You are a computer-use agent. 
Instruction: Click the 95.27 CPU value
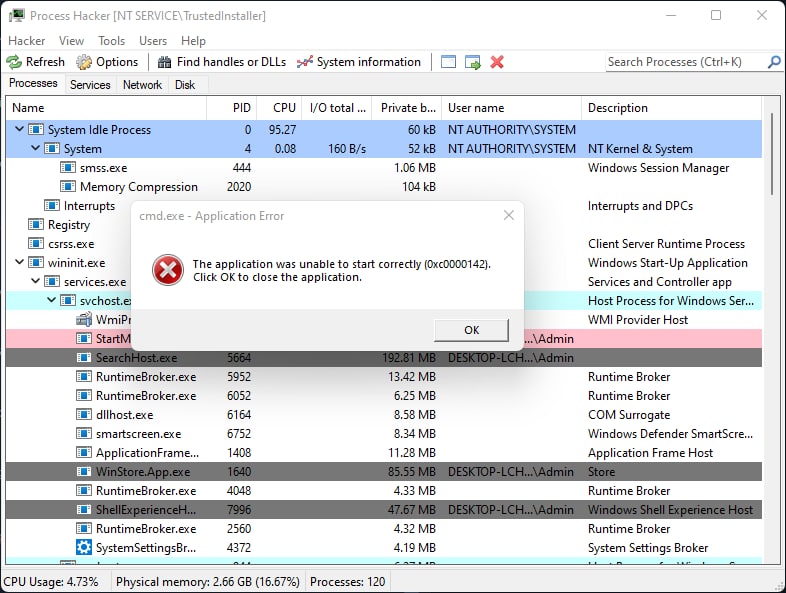pos(282,130)
